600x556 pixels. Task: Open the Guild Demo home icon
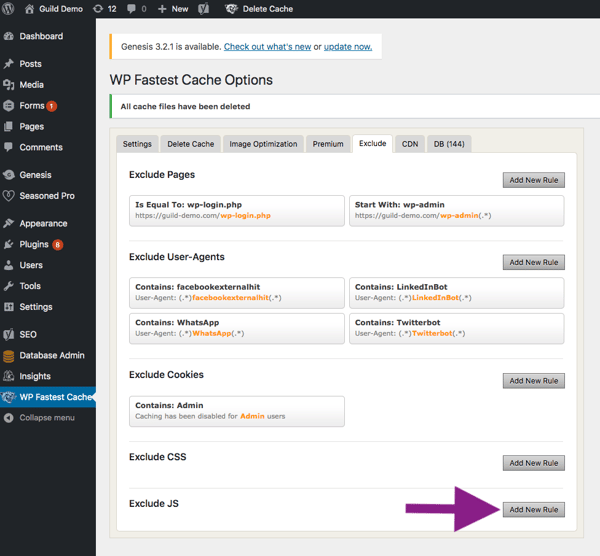(29, 9)
